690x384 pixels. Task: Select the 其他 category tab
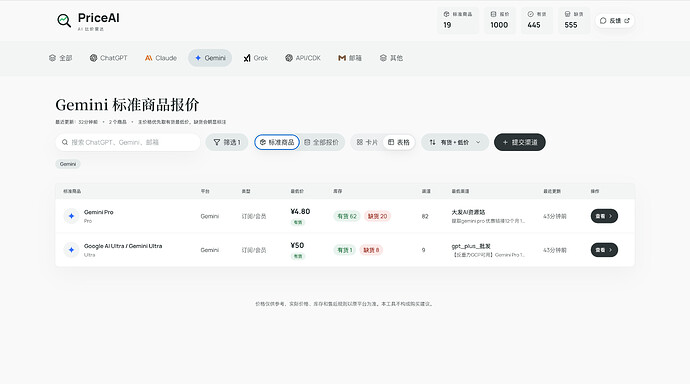click(x=391, y=58)
